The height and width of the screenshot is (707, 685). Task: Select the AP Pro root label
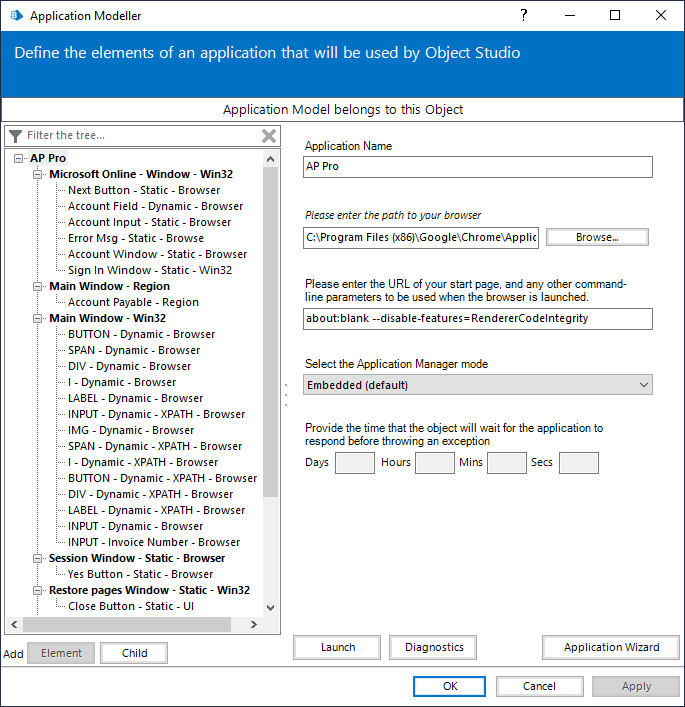48,158
